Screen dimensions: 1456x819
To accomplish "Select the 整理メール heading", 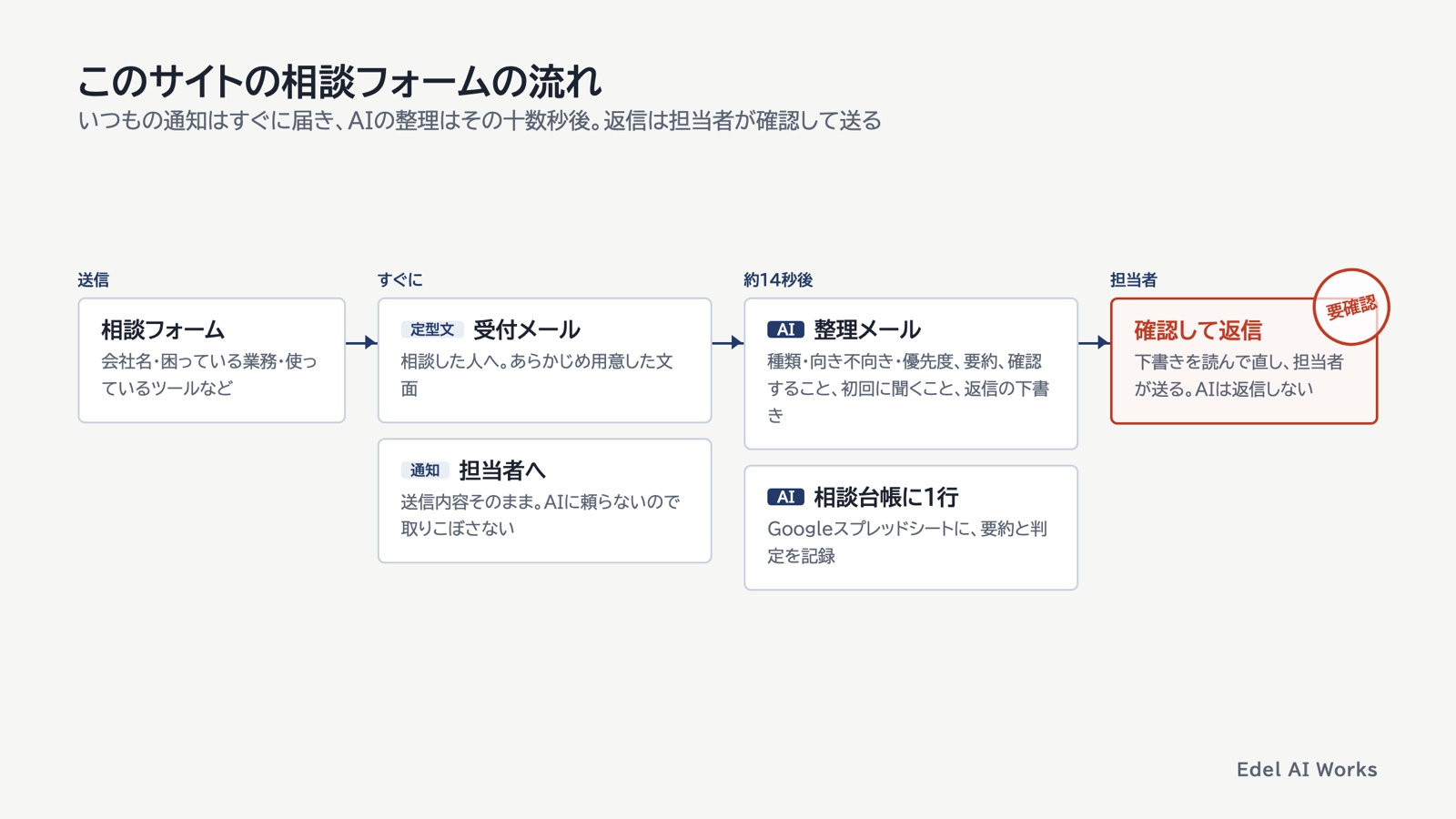I will coord(867,329).
